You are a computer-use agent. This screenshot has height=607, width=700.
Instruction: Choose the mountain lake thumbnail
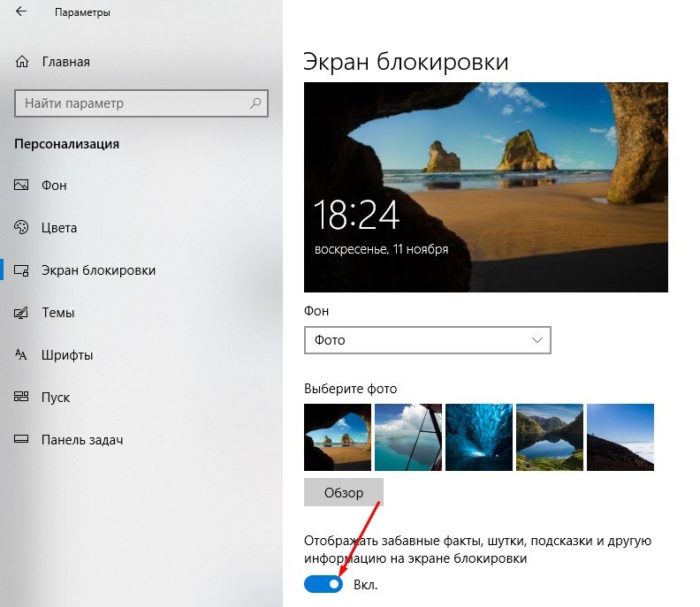(x=550, y=437)
